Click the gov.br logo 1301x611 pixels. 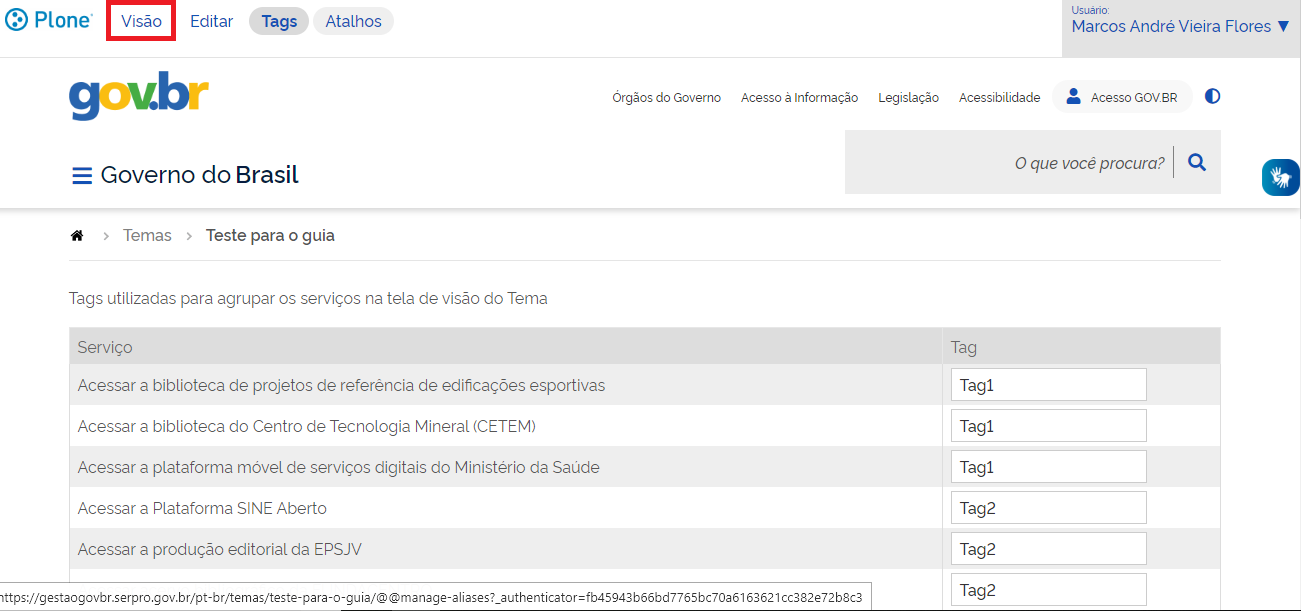point(138,96)
